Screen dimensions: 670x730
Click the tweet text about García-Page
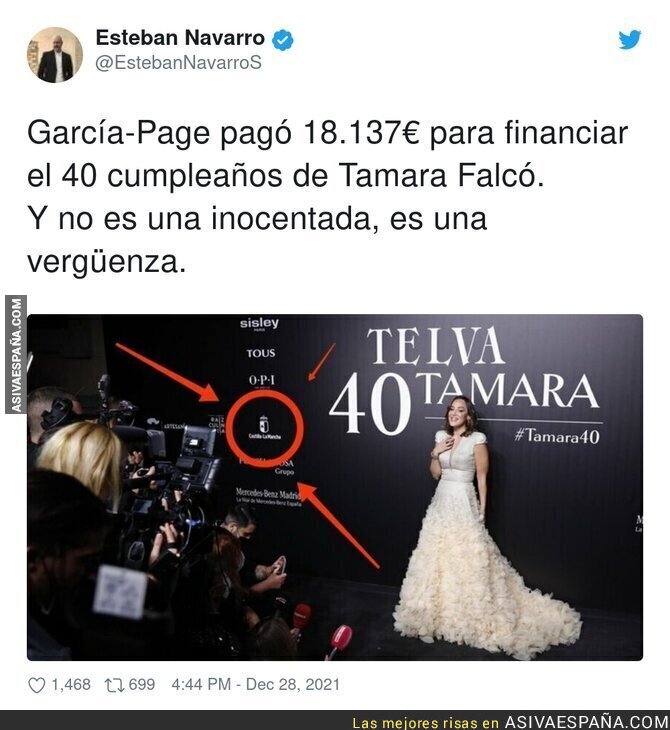tap(327, 197)
